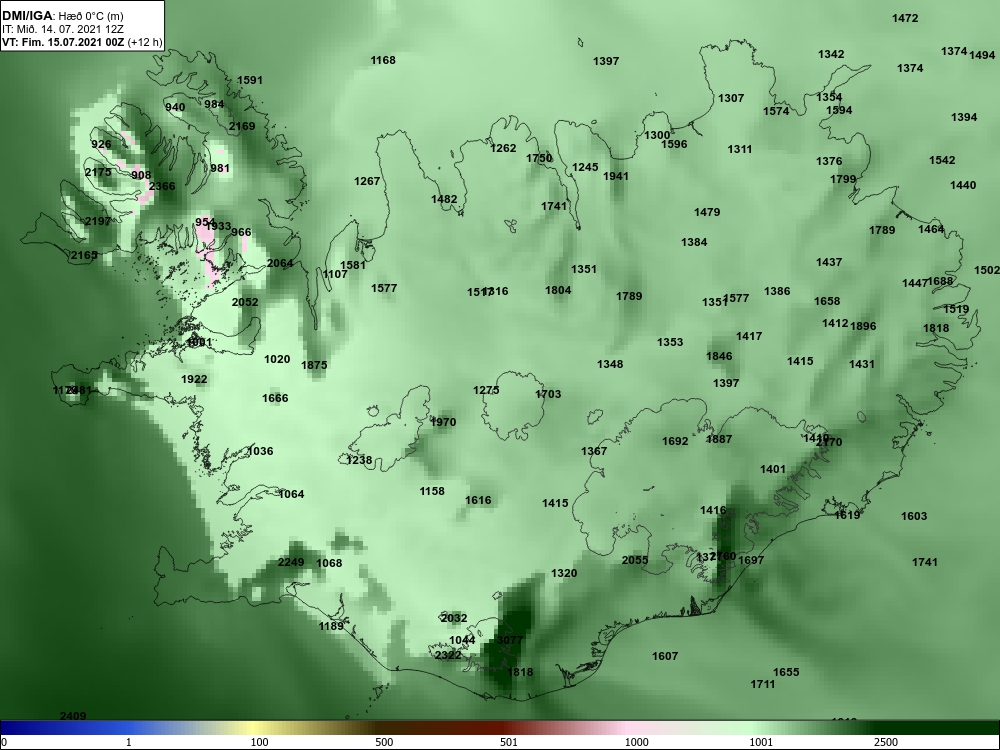Click the 1799 height label
The height and width of the screenshot is (750, 1000).
tap(843, 179)
